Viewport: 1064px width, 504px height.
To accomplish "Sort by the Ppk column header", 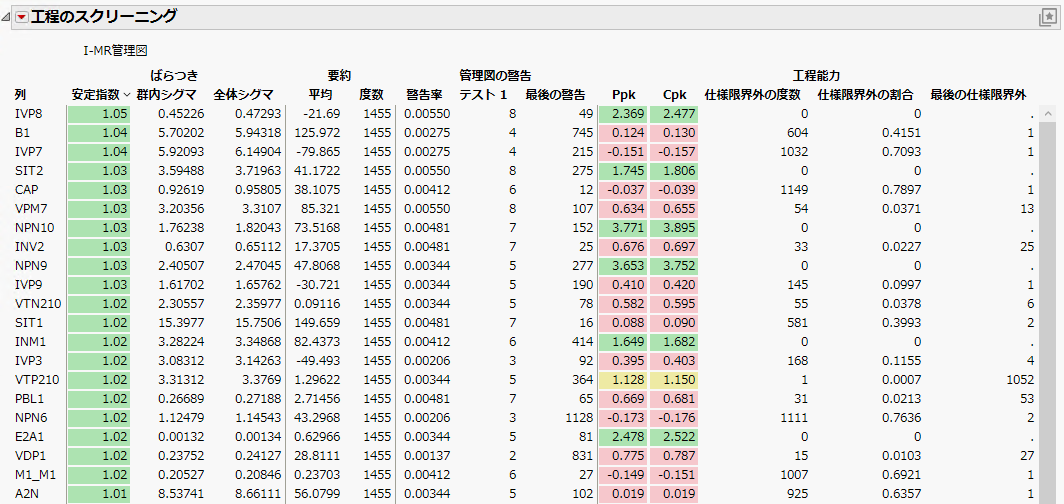I will (x=623, y=95).
